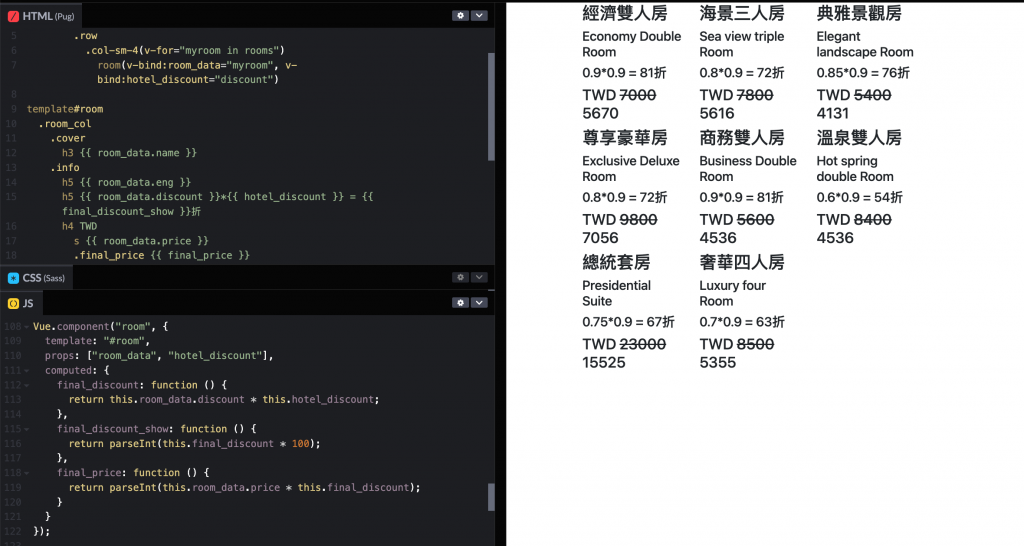Click the JS panel parentheses icon
Viewport: 1024px width, 546px height.
pos(13,304)
